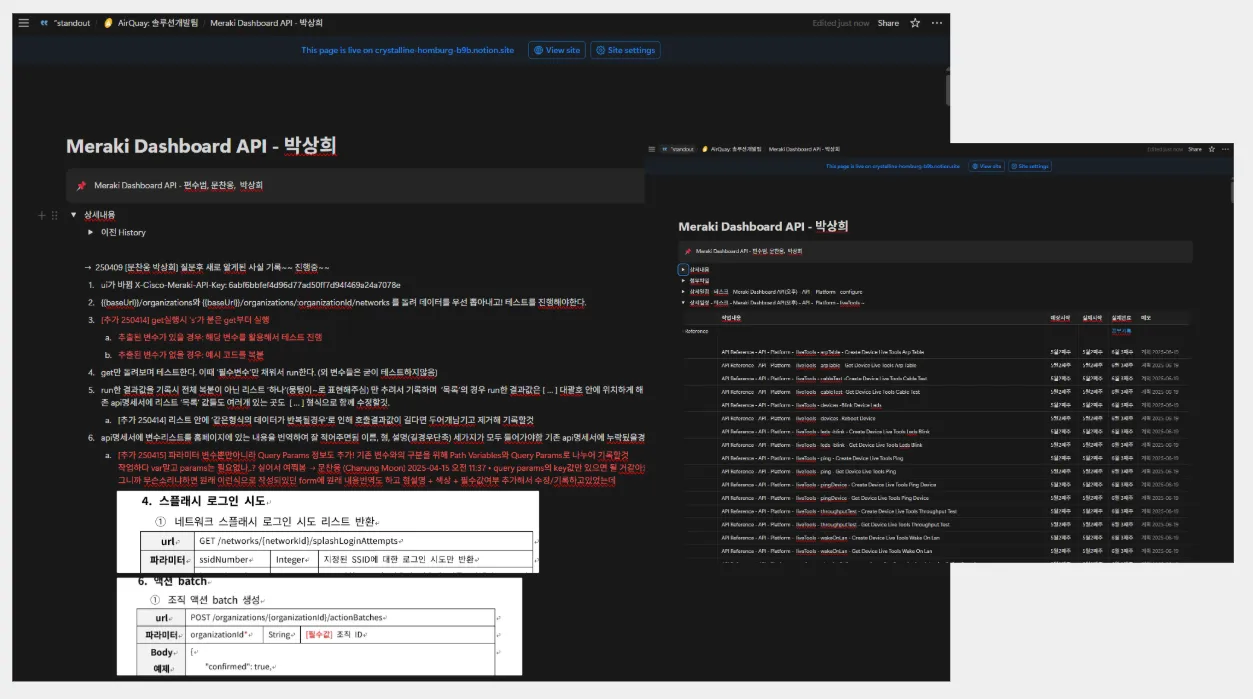Click View site in the right window
Screen dimensions: 1253x699
point(986,166)
